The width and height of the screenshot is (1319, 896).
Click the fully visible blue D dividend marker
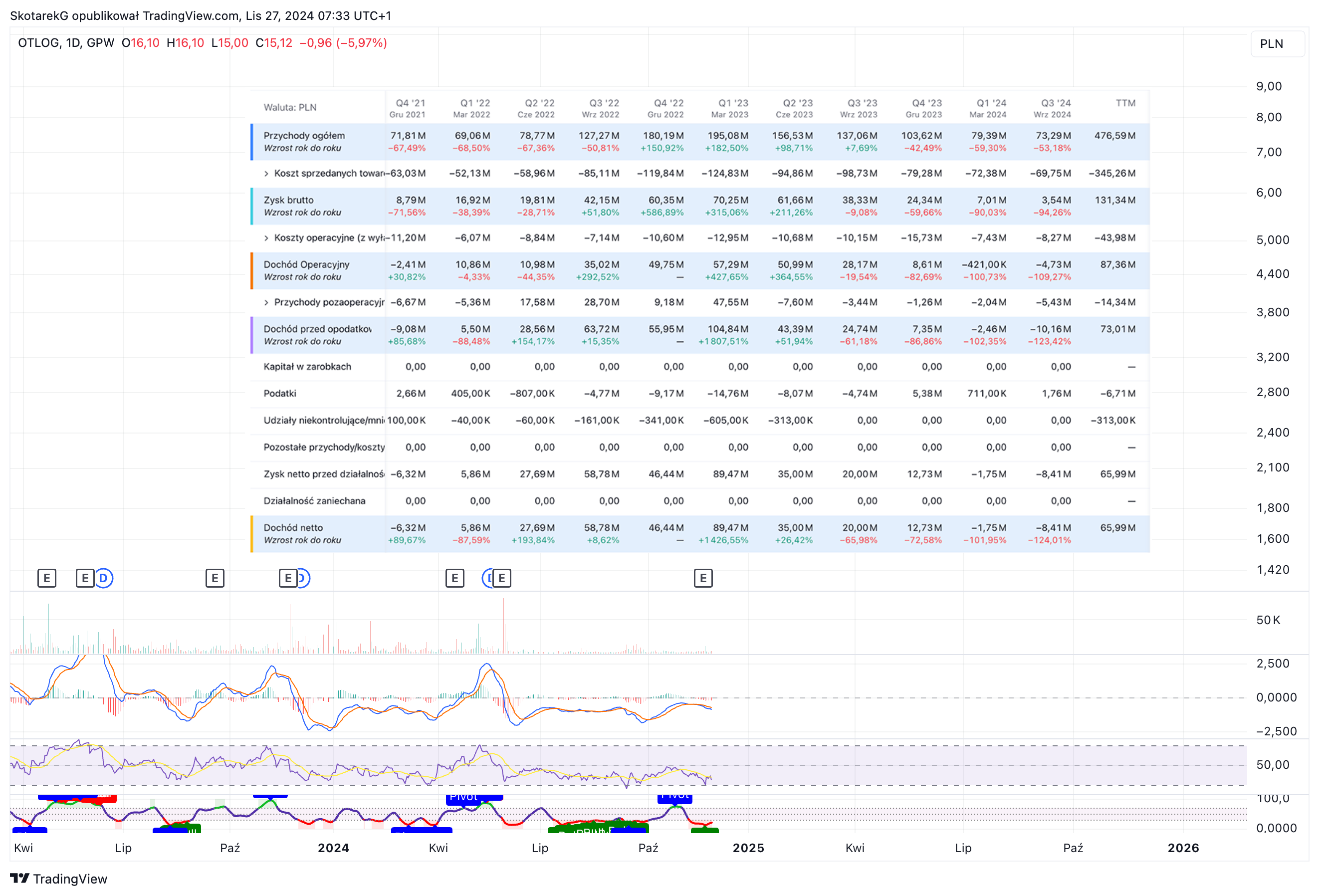pos(103,578)
